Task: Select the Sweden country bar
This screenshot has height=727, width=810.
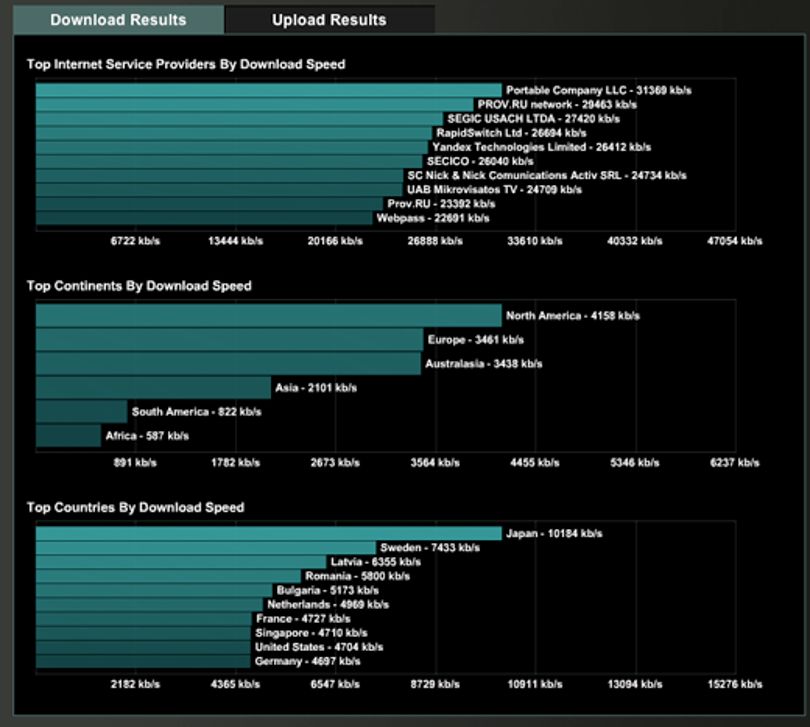Action: click(x=206, y=548)
